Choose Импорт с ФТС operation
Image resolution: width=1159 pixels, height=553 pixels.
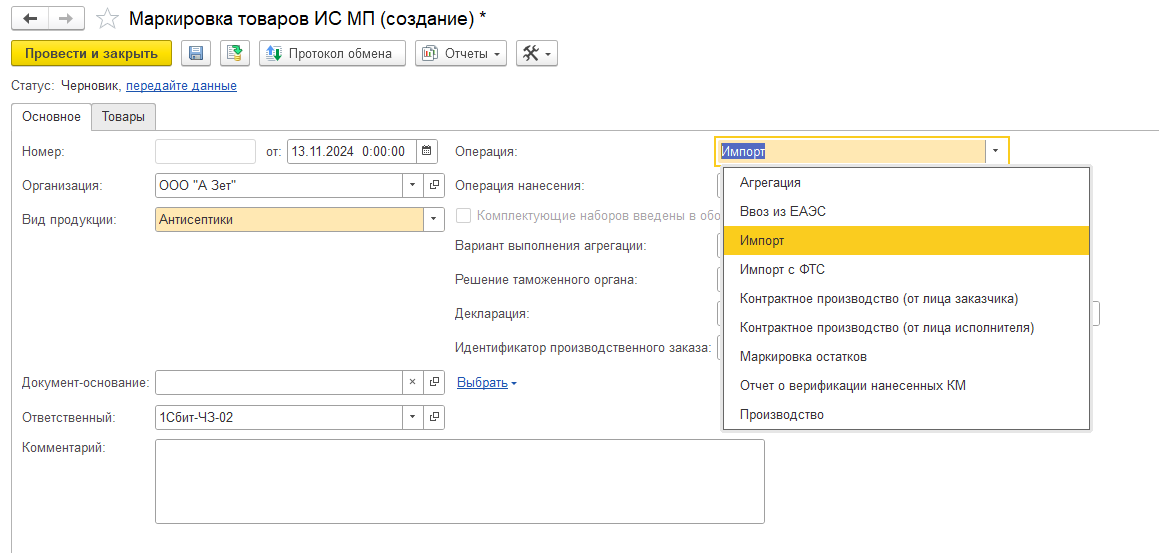(781, 269)
